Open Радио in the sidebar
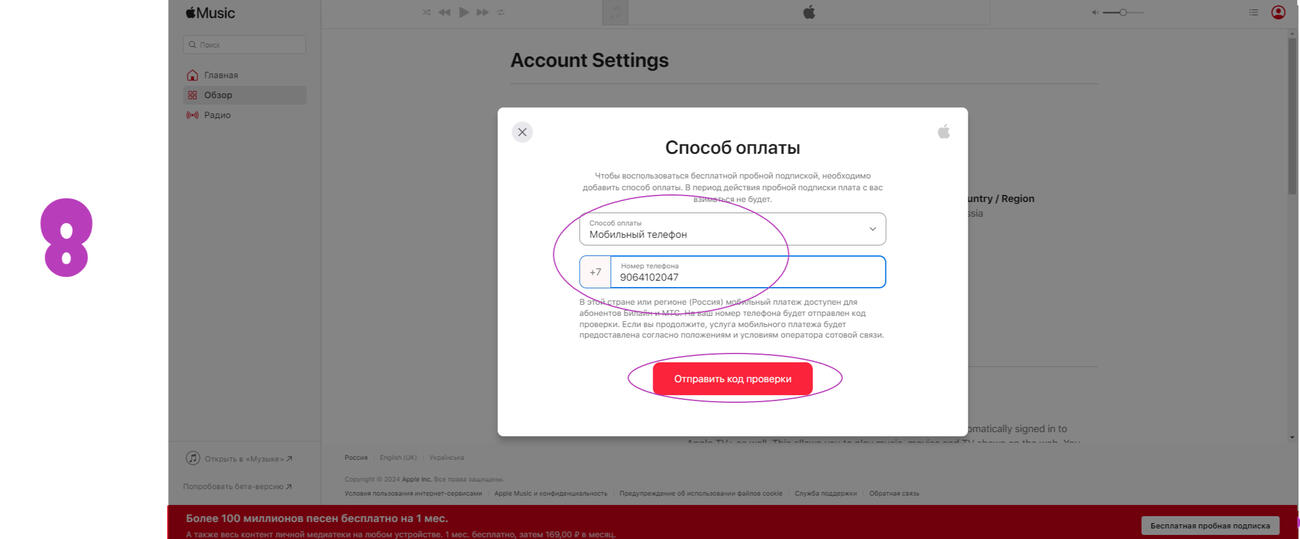1300x539 pixels. [x=217, y=115]
